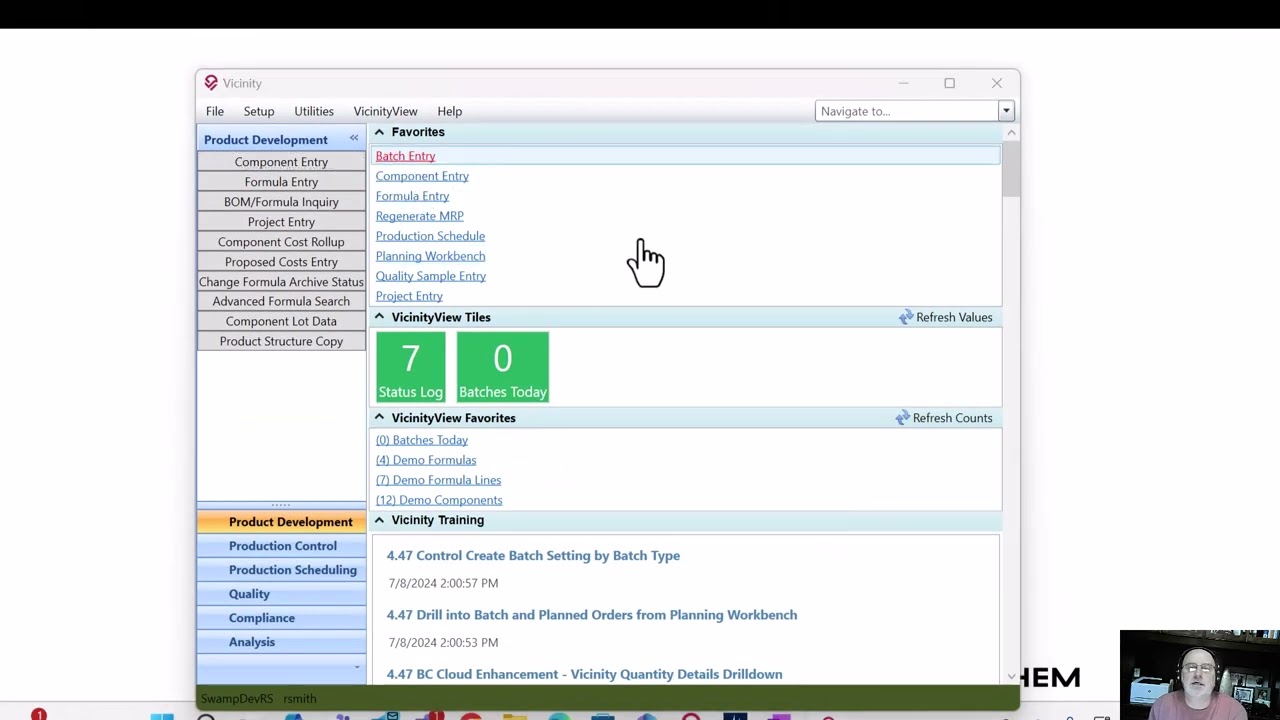Click the Refresh Counts label
The height and width of the screenshot is (720, 1280).
pyautogui.click(x=952, y=418)
